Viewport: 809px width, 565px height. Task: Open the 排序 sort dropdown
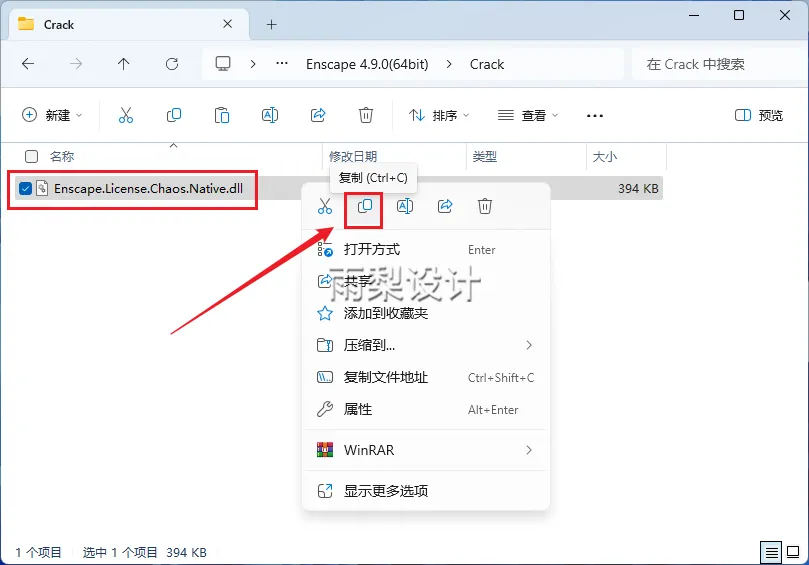pos(438,115)
